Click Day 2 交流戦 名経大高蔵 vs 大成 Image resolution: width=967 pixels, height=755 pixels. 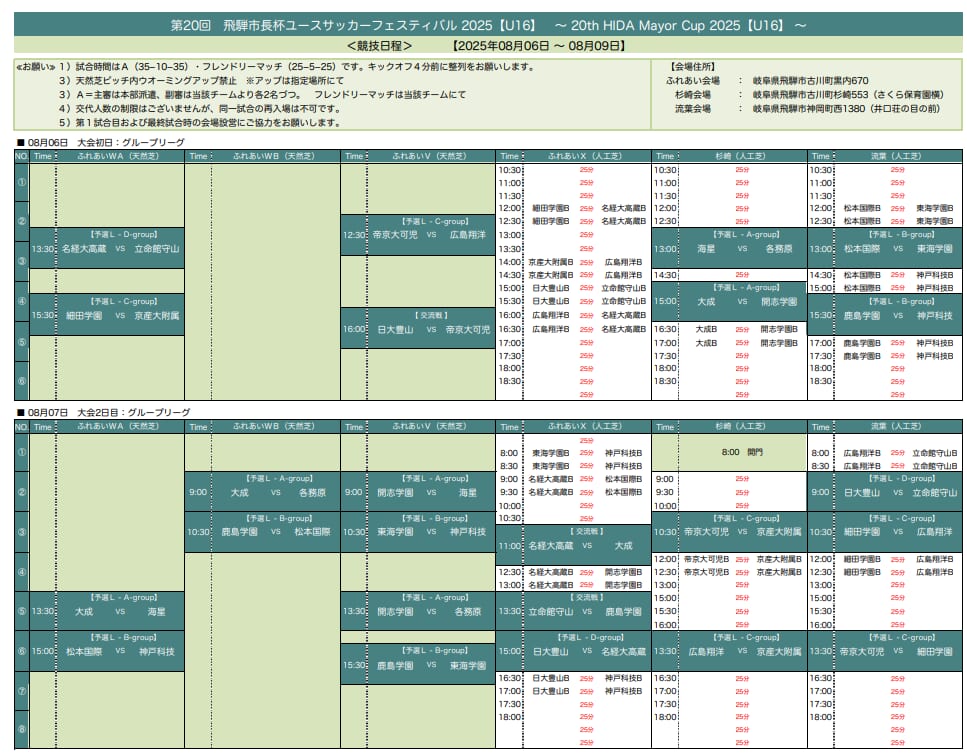tap(585, 545)
